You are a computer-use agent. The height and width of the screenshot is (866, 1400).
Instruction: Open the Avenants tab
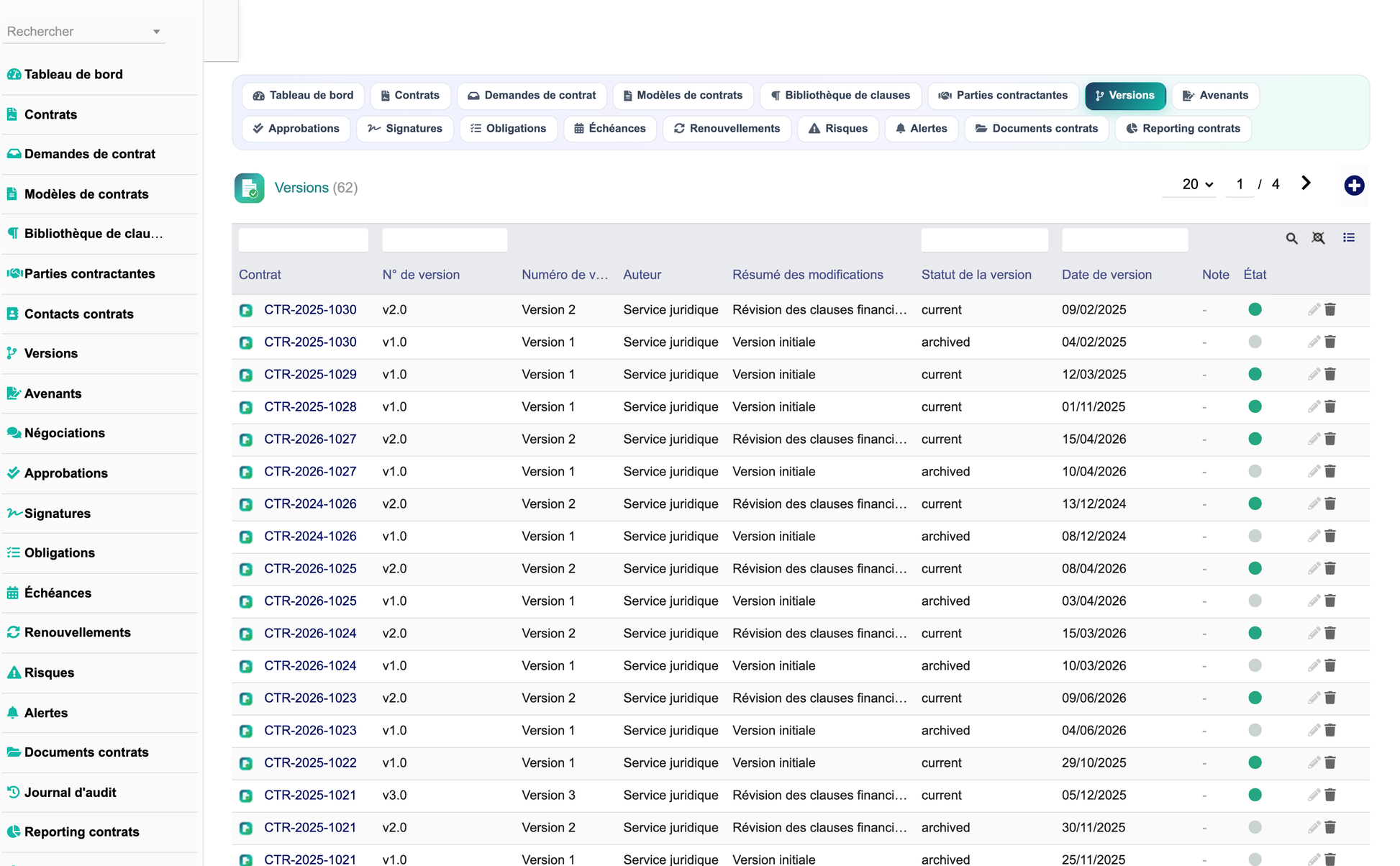pos(1215,95)
